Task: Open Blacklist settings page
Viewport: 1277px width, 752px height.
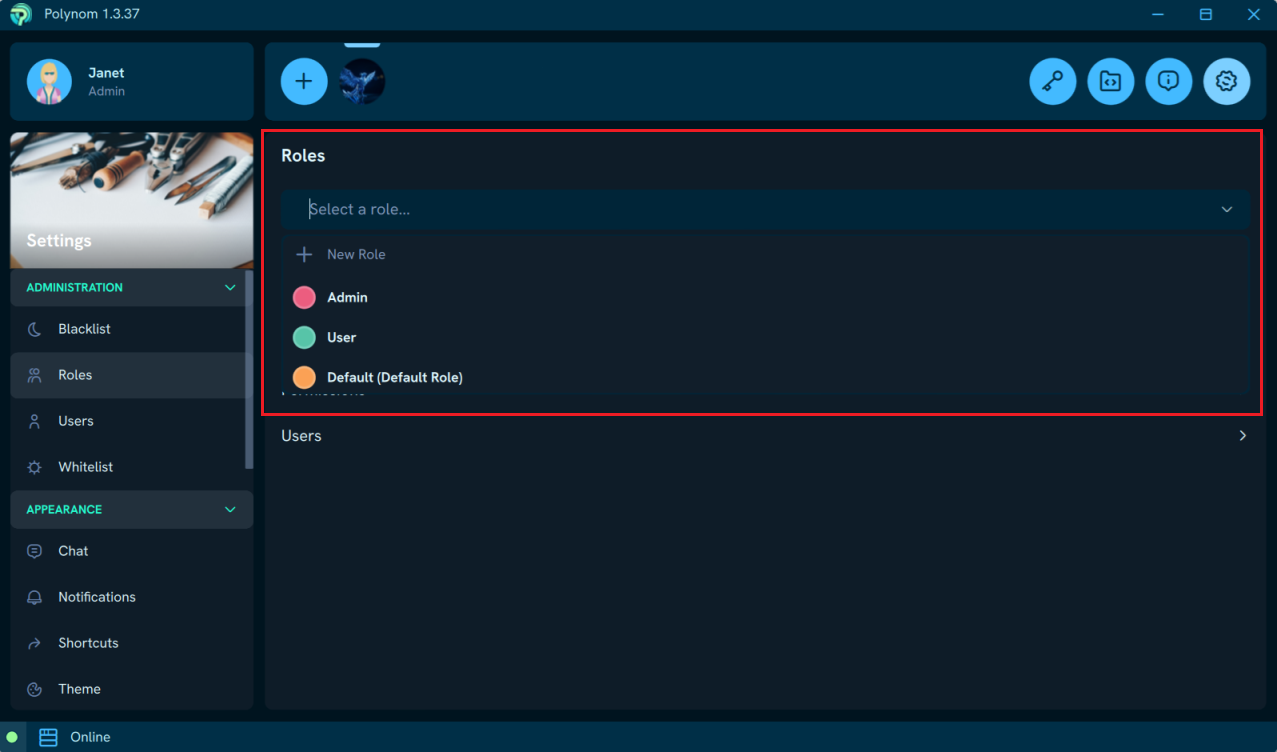Action: 84,329
